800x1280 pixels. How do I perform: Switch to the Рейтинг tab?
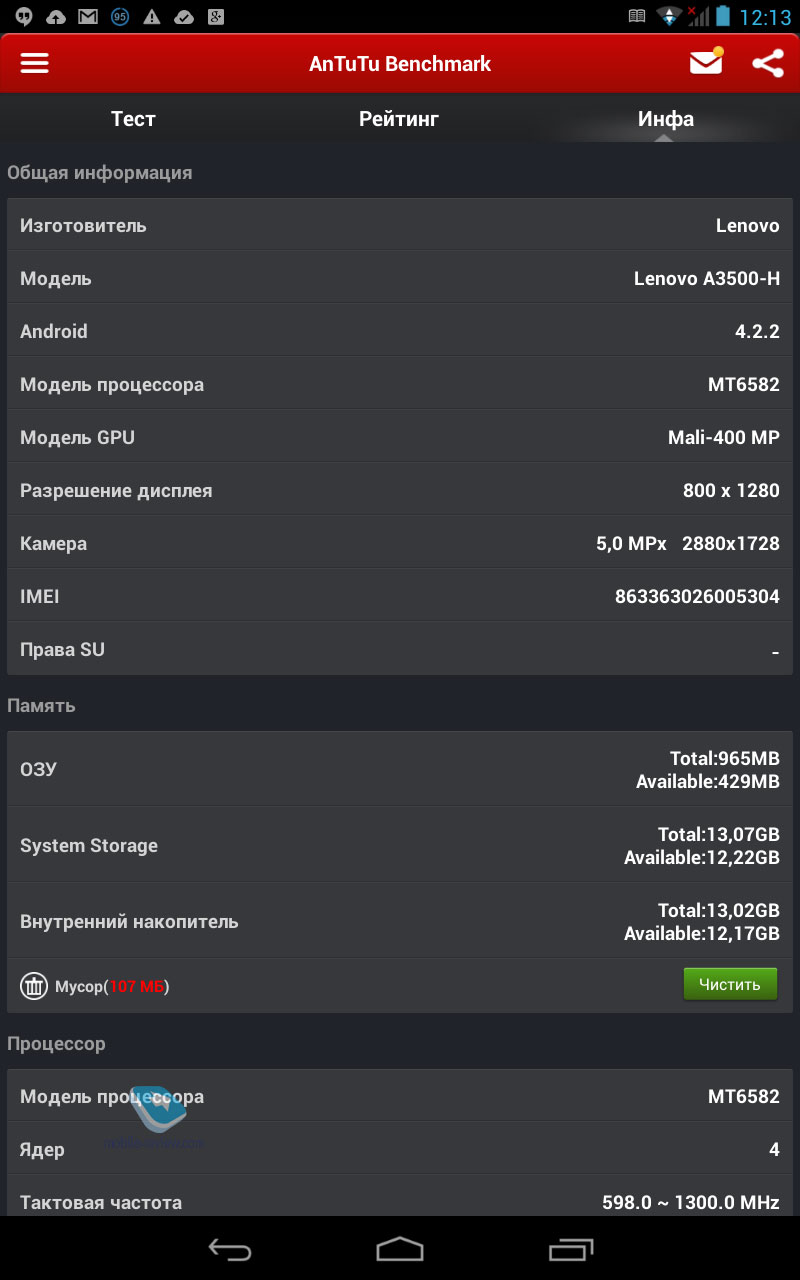click(x=399, y=119)
